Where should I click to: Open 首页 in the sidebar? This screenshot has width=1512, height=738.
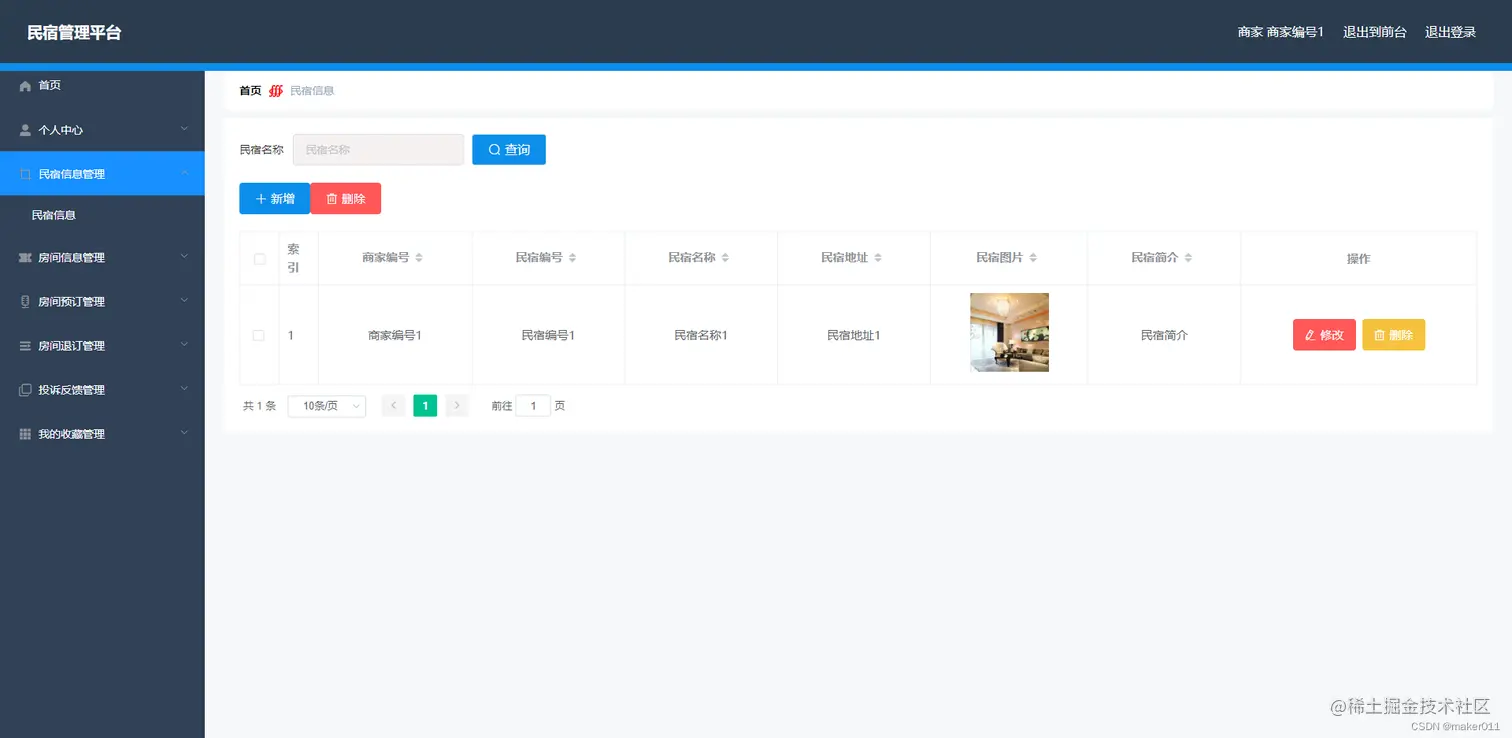102,86
